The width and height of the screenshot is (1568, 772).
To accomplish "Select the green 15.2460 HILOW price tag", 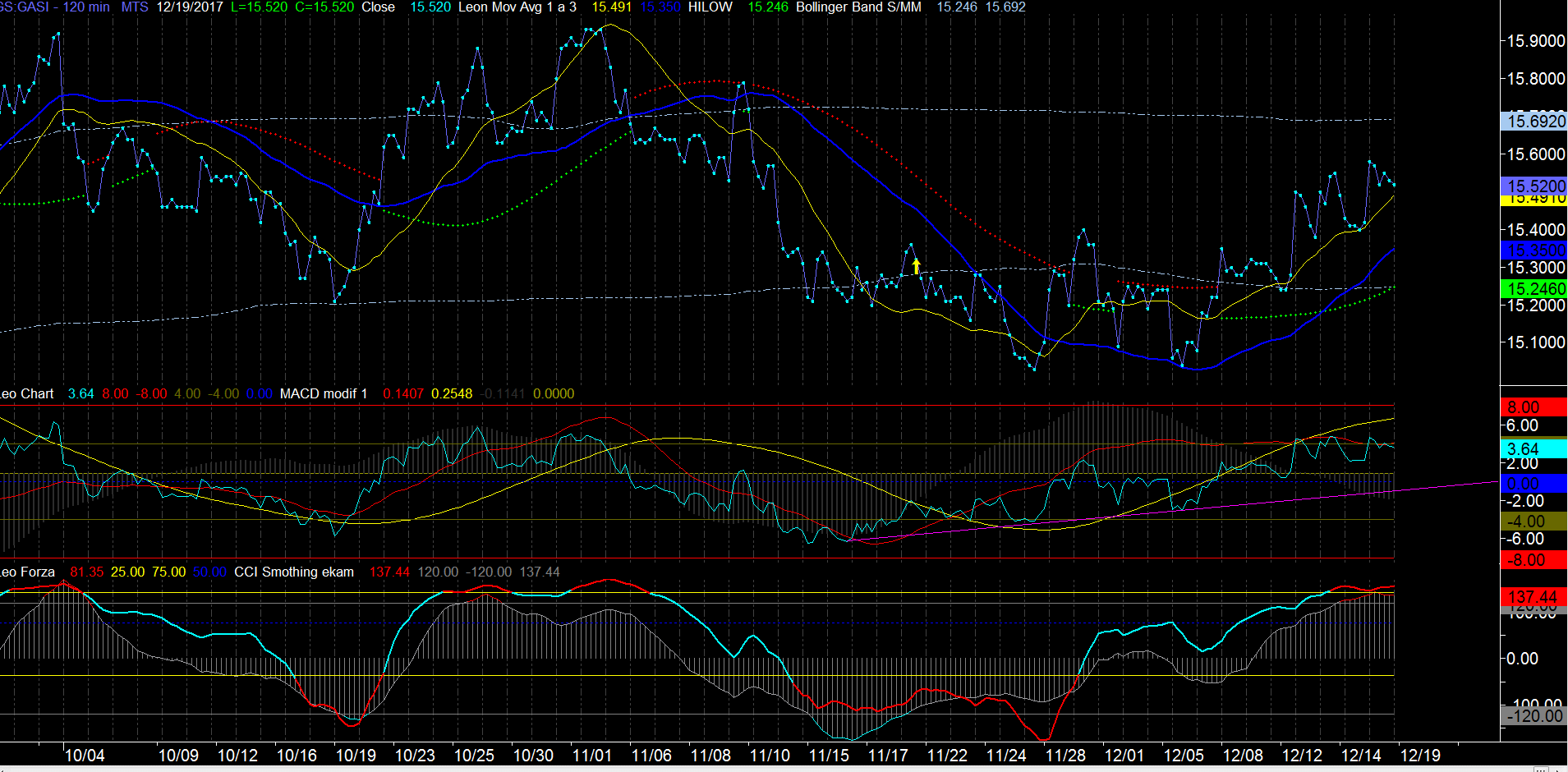I will point(1534,289).
